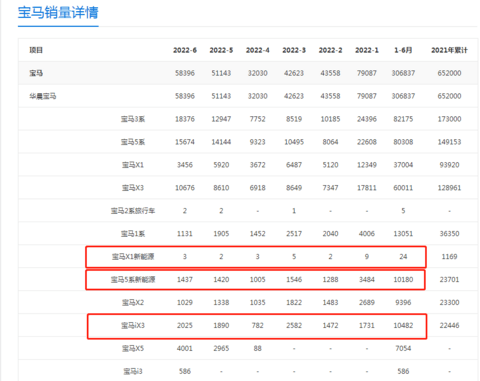
Task: Select the 2022-5 column header
Action: point(221,50)
